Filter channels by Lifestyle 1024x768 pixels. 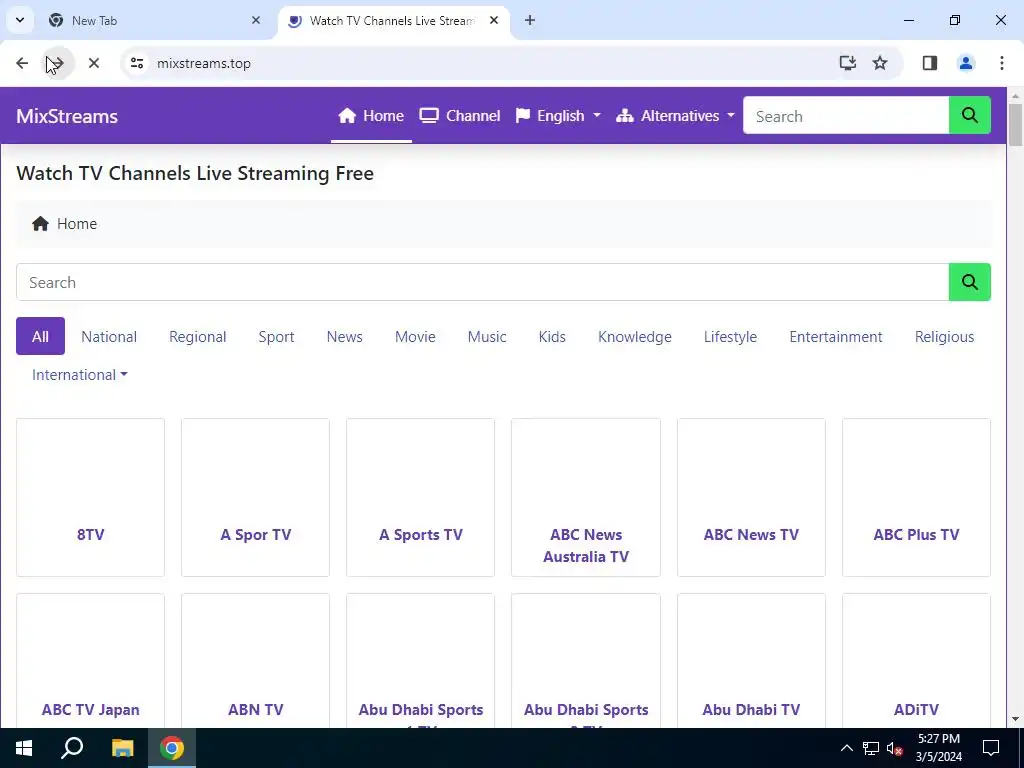[x=730, y=336]
